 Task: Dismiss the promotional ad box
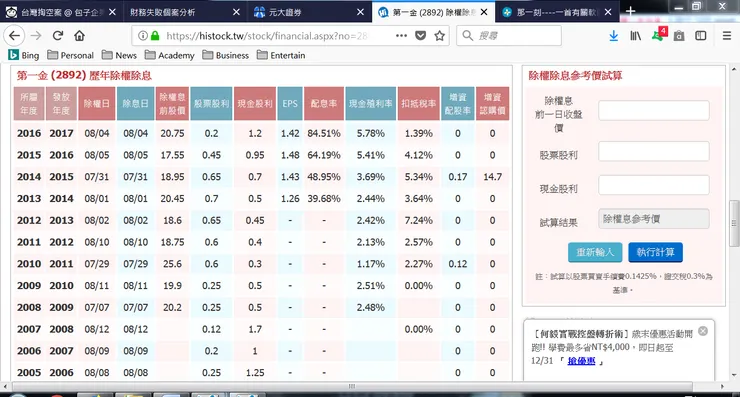coord(703,331)
